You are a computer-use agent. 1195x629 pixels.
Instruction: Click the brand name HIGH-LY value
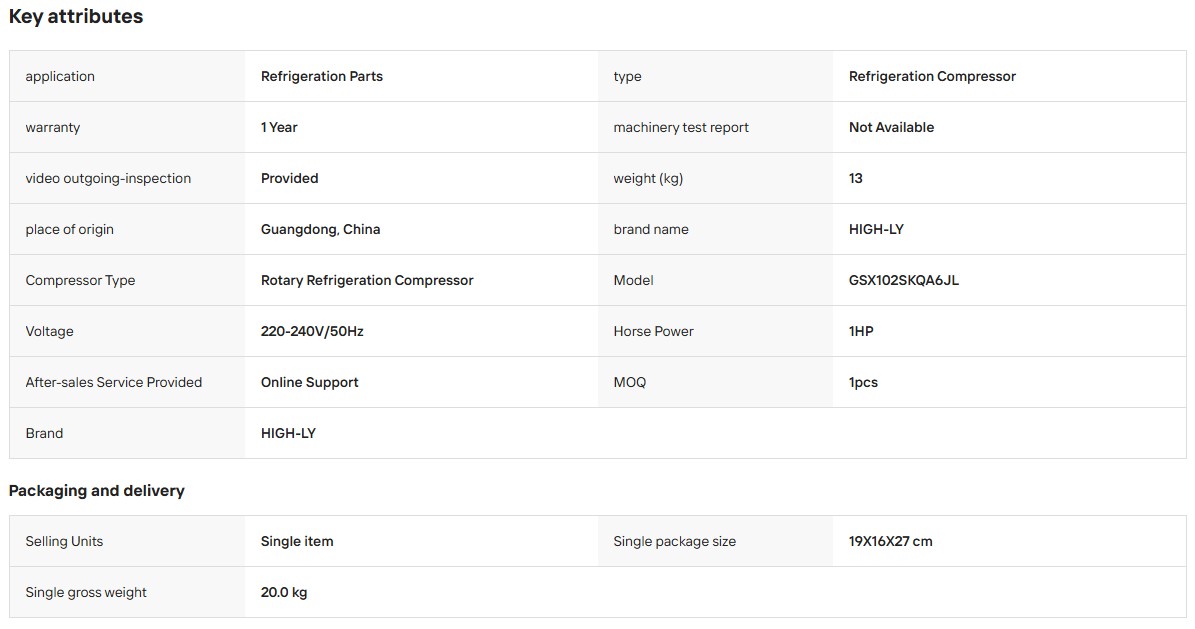[x=876, y=229]
